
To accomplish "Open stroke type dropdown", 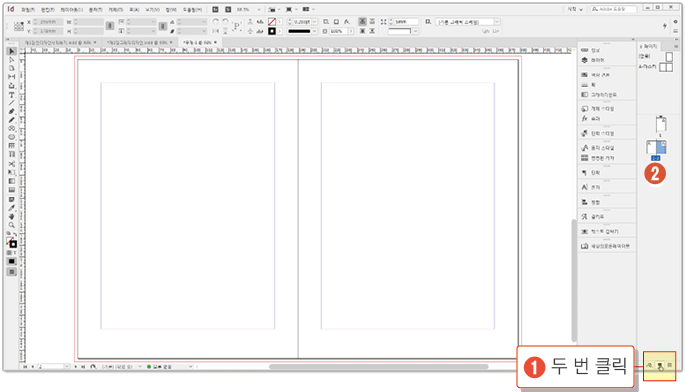I will pos(315,31).
